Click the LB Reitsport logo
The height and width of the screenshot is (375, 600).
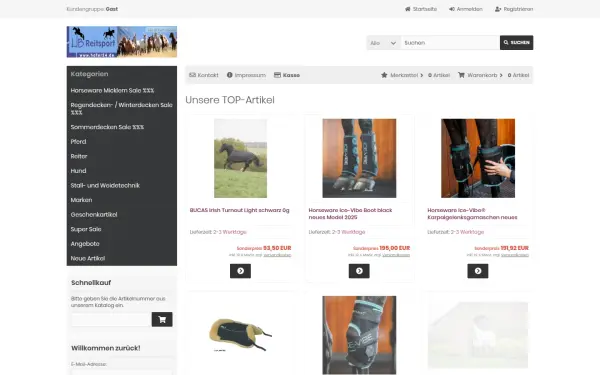coord(122,42)
